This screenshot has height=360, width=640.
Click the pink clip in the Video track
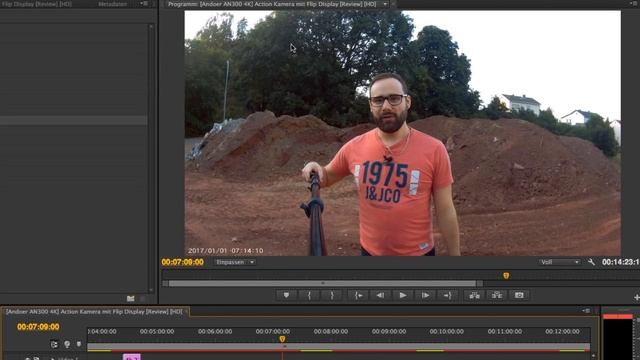[132, 357]
